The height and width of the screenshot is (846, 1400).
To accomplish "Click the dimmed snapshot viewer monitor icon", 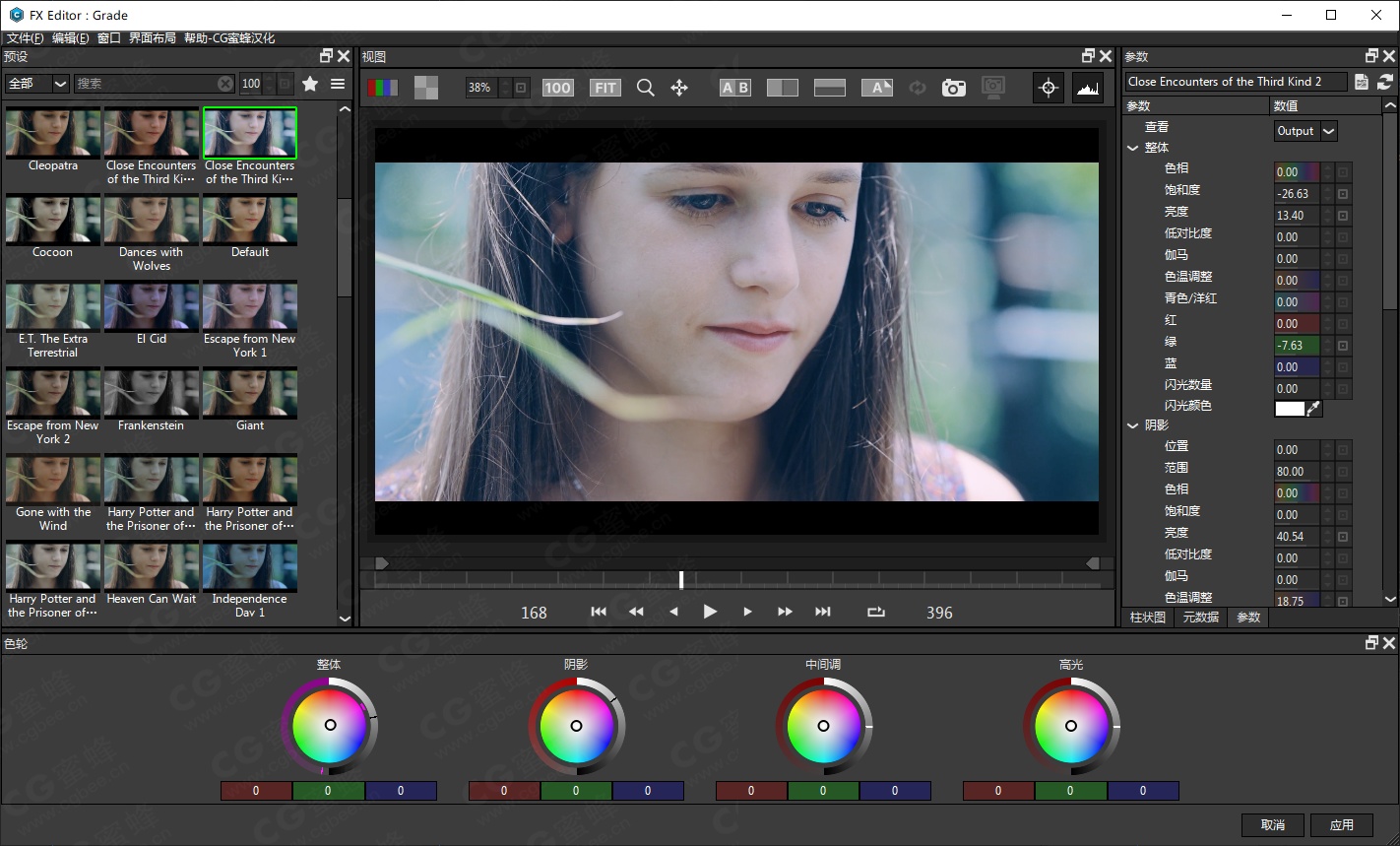I will (x=993, y=88).
